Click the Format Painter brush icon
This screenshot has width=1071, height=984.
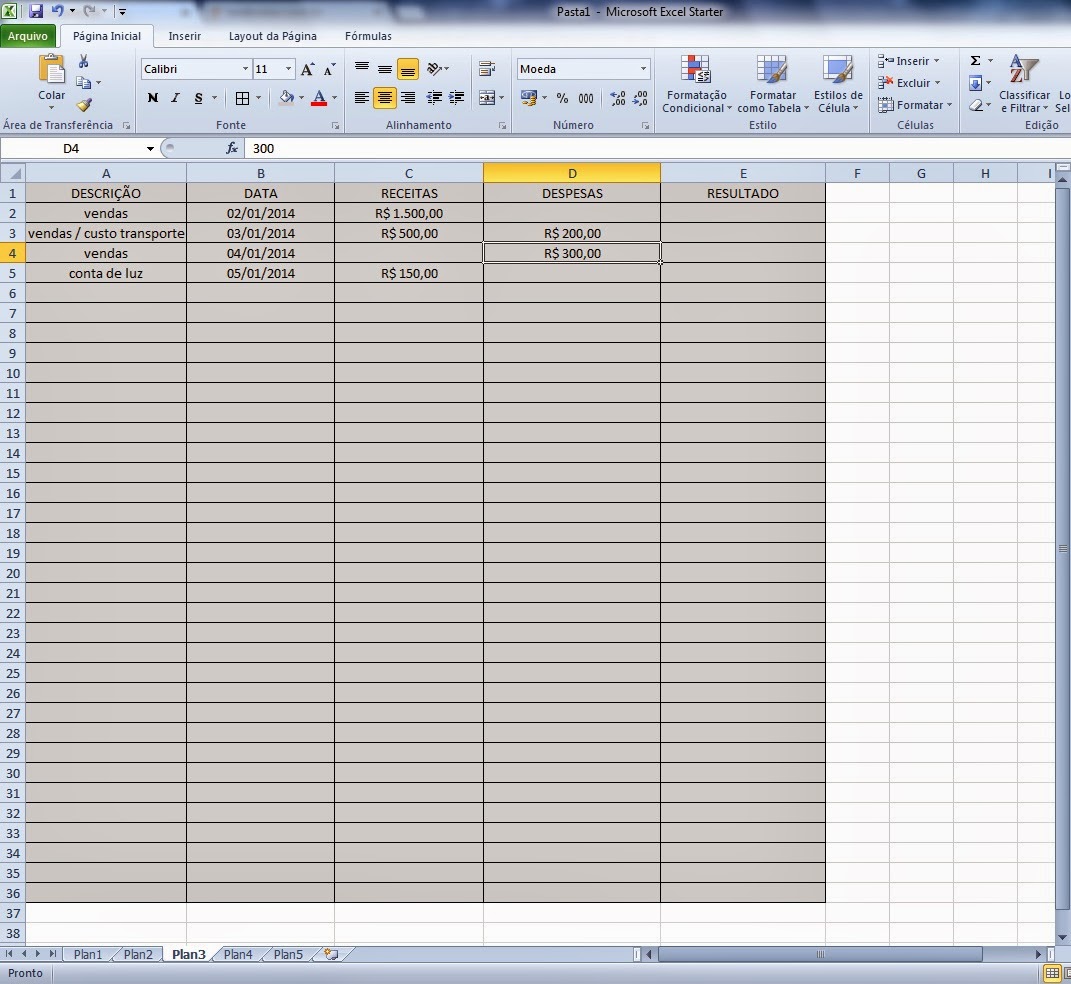coord(84,105)
